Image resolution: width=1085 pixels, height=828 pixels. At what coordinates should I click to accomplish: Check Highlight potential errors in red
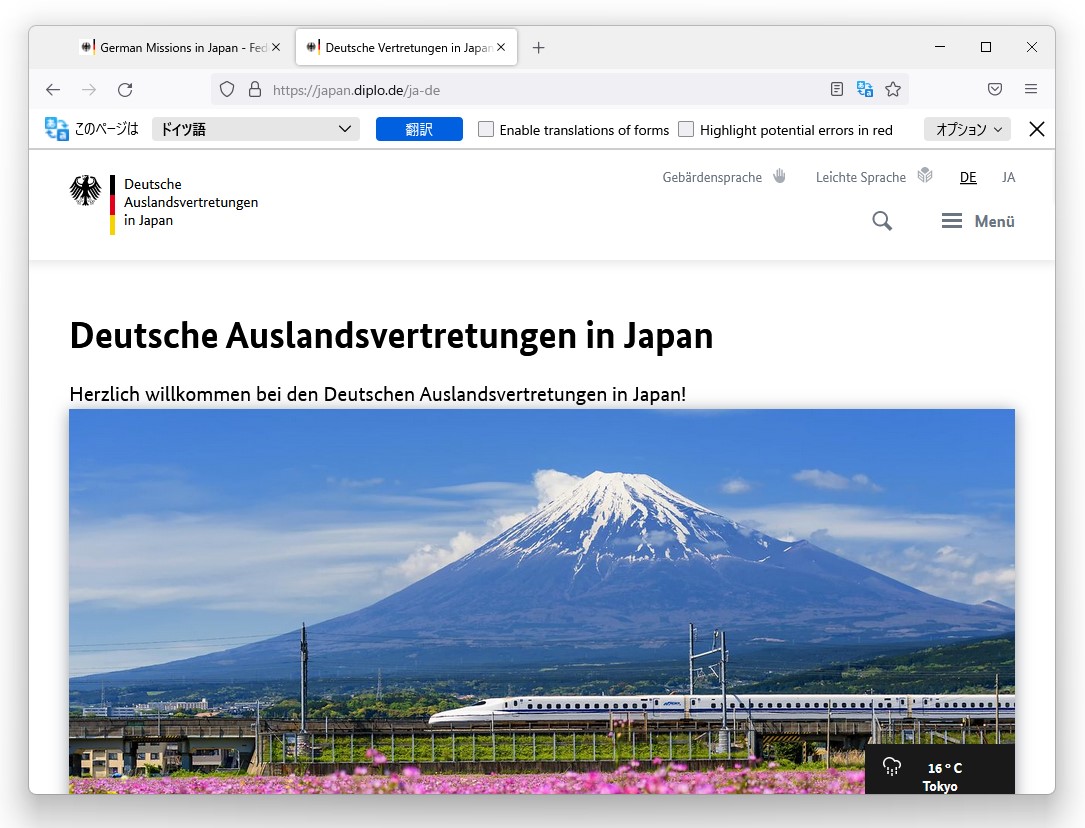tap(687, 129)
